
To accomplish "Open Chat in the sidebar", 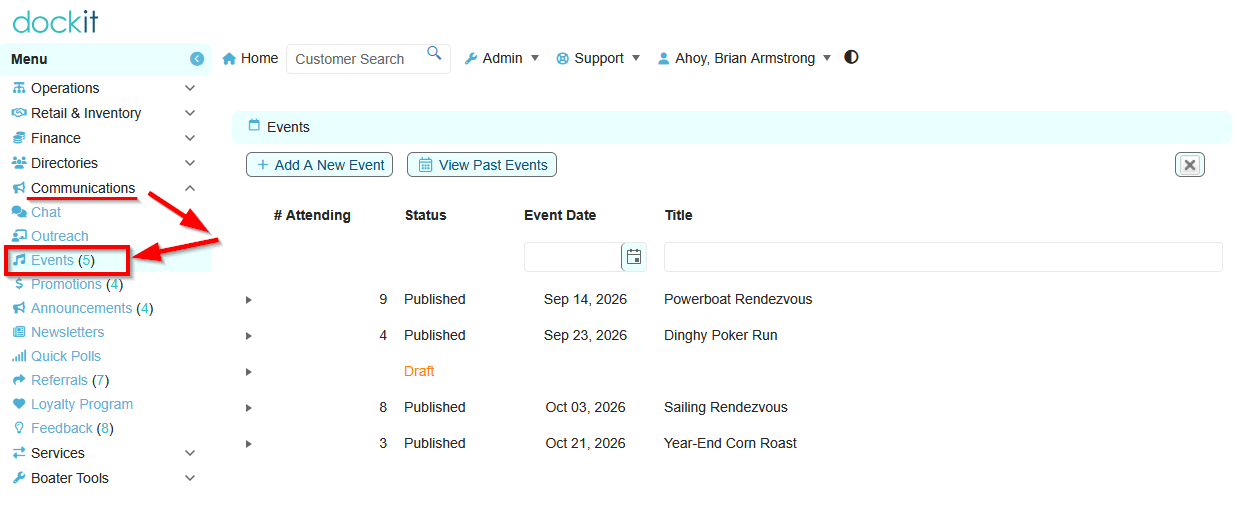I will pos(46,212).
